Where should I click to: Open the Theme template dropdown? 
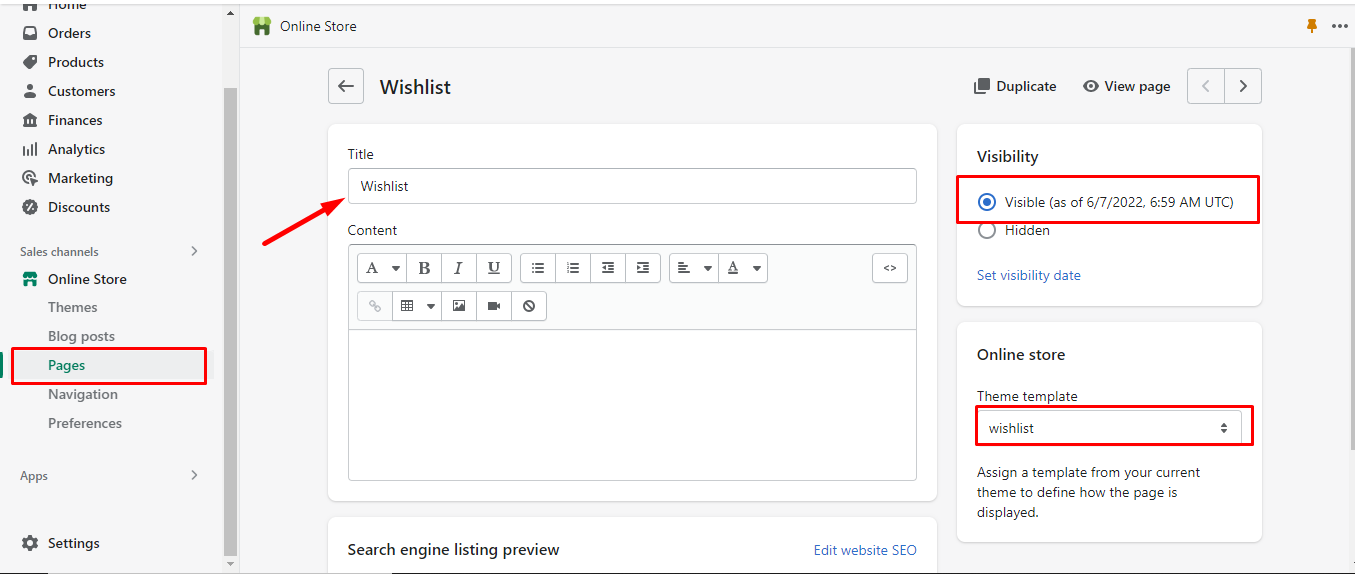(1108, 428)
